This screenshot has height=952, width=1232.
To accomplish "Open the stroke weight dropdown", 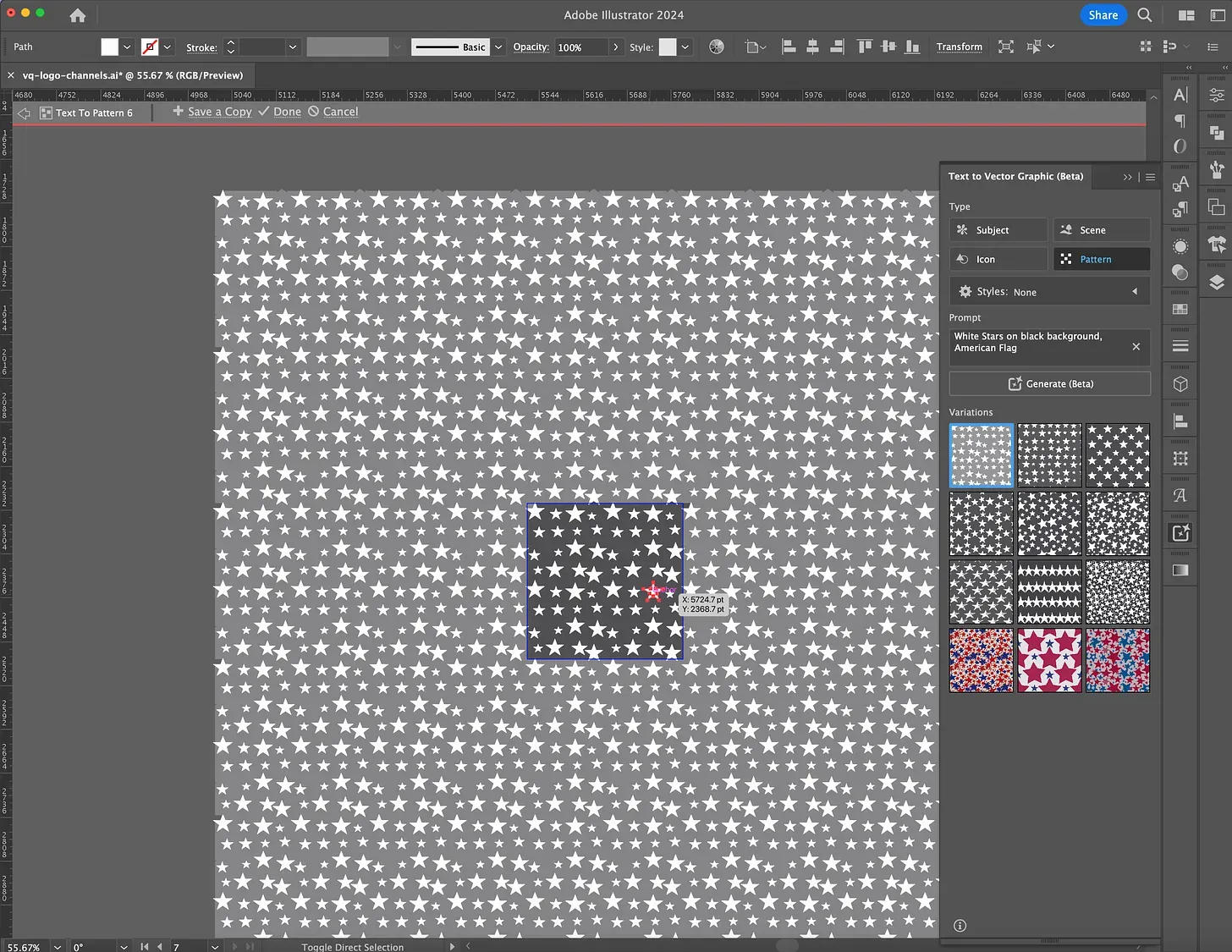I will point(293,47).
